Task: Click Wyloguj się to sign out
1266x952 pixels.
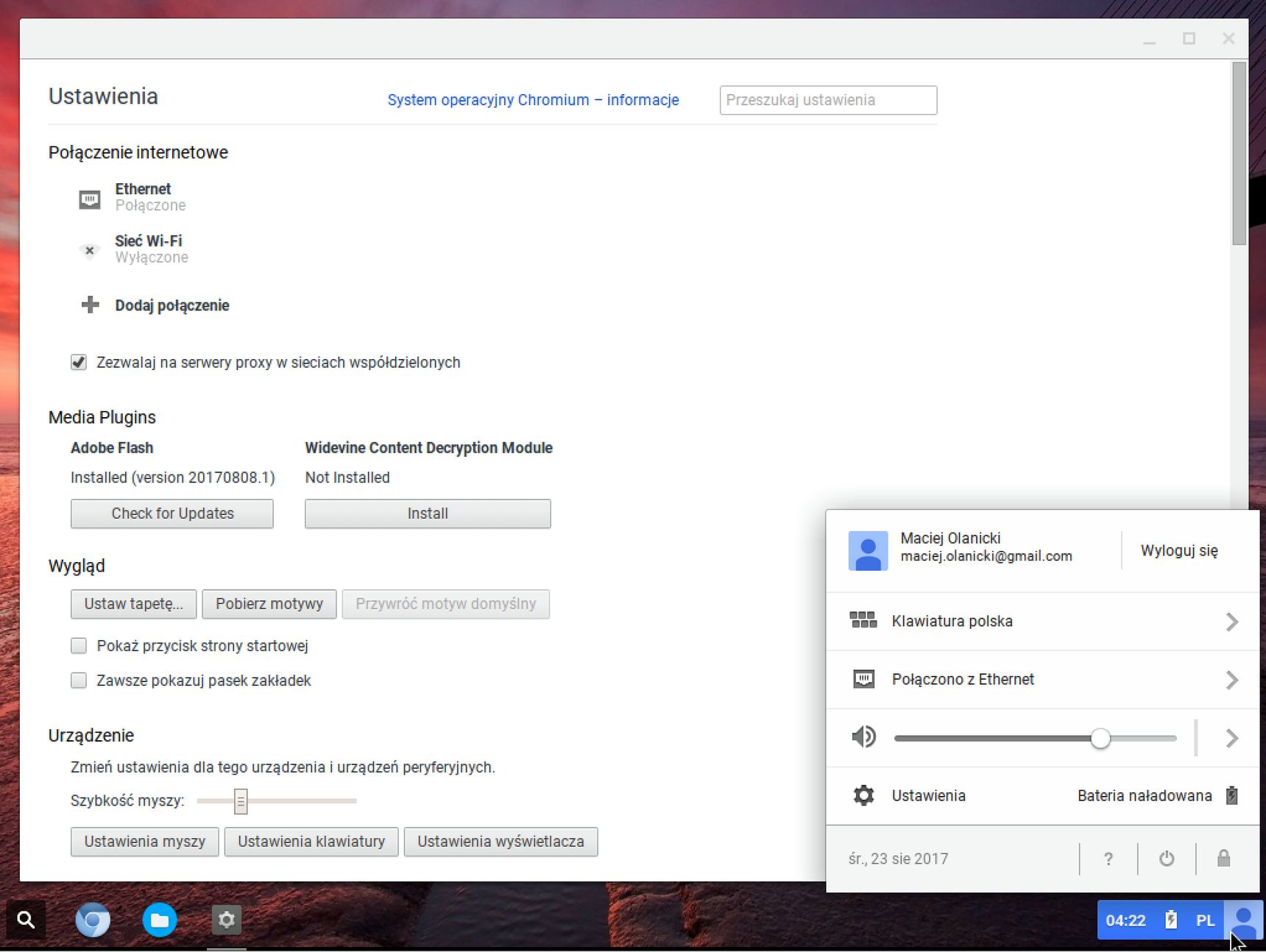Action: click(1179, 550)
